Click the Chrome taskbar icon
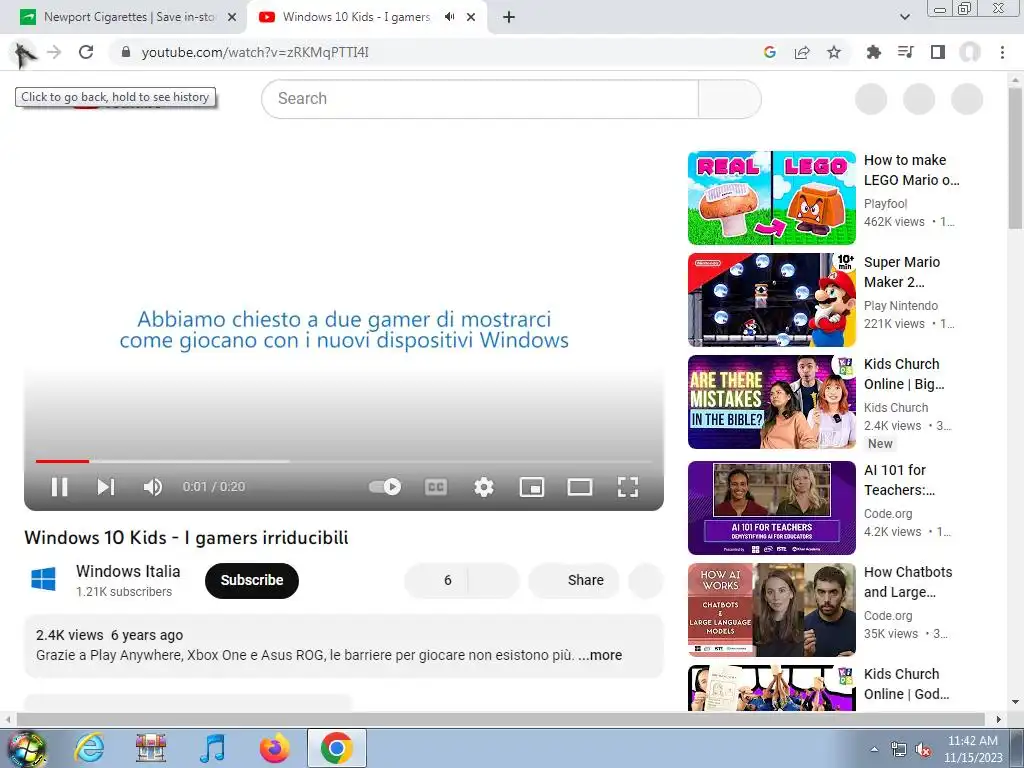 [336, 748]
